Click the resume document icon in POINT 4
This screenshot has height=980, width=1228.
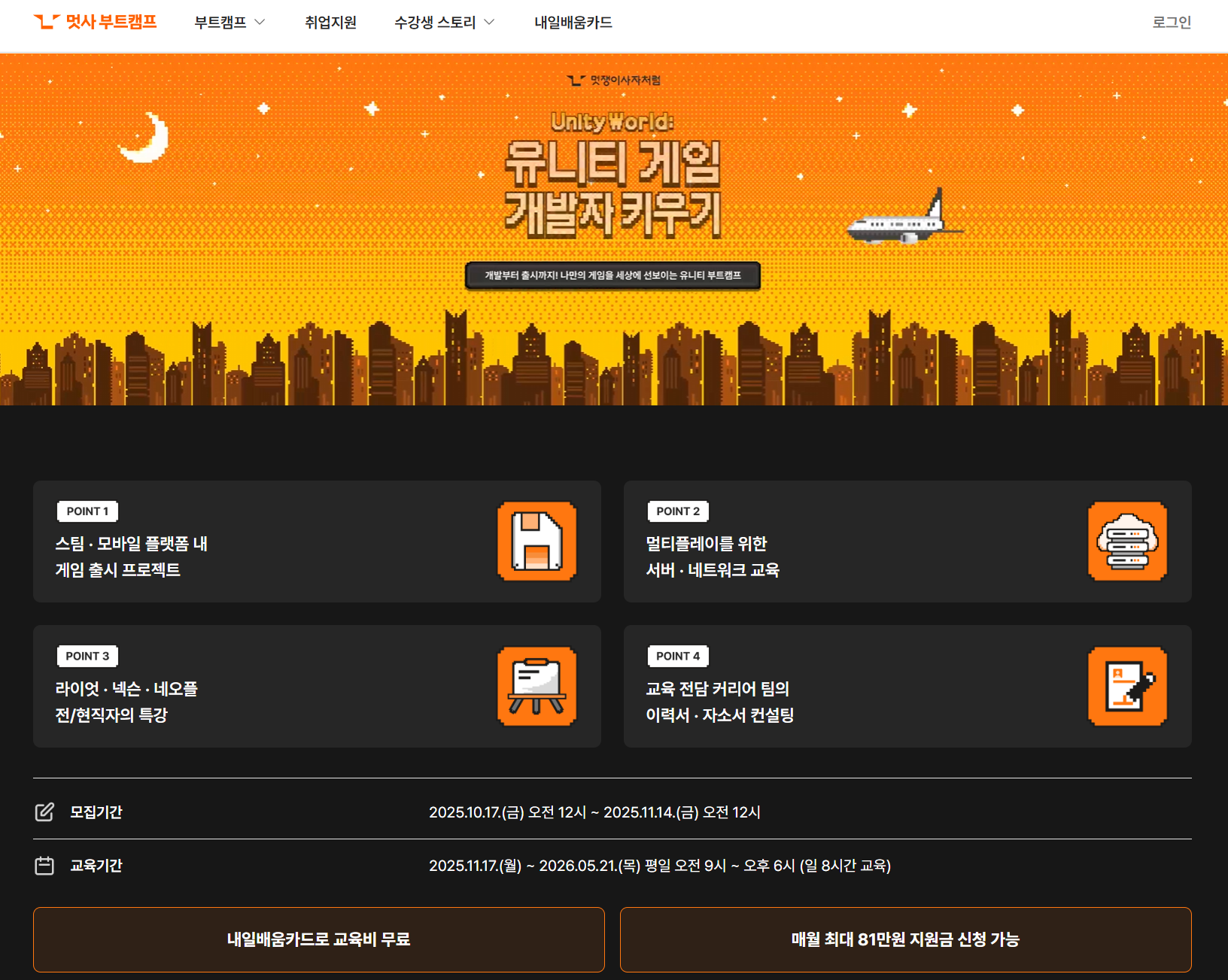1127,687
